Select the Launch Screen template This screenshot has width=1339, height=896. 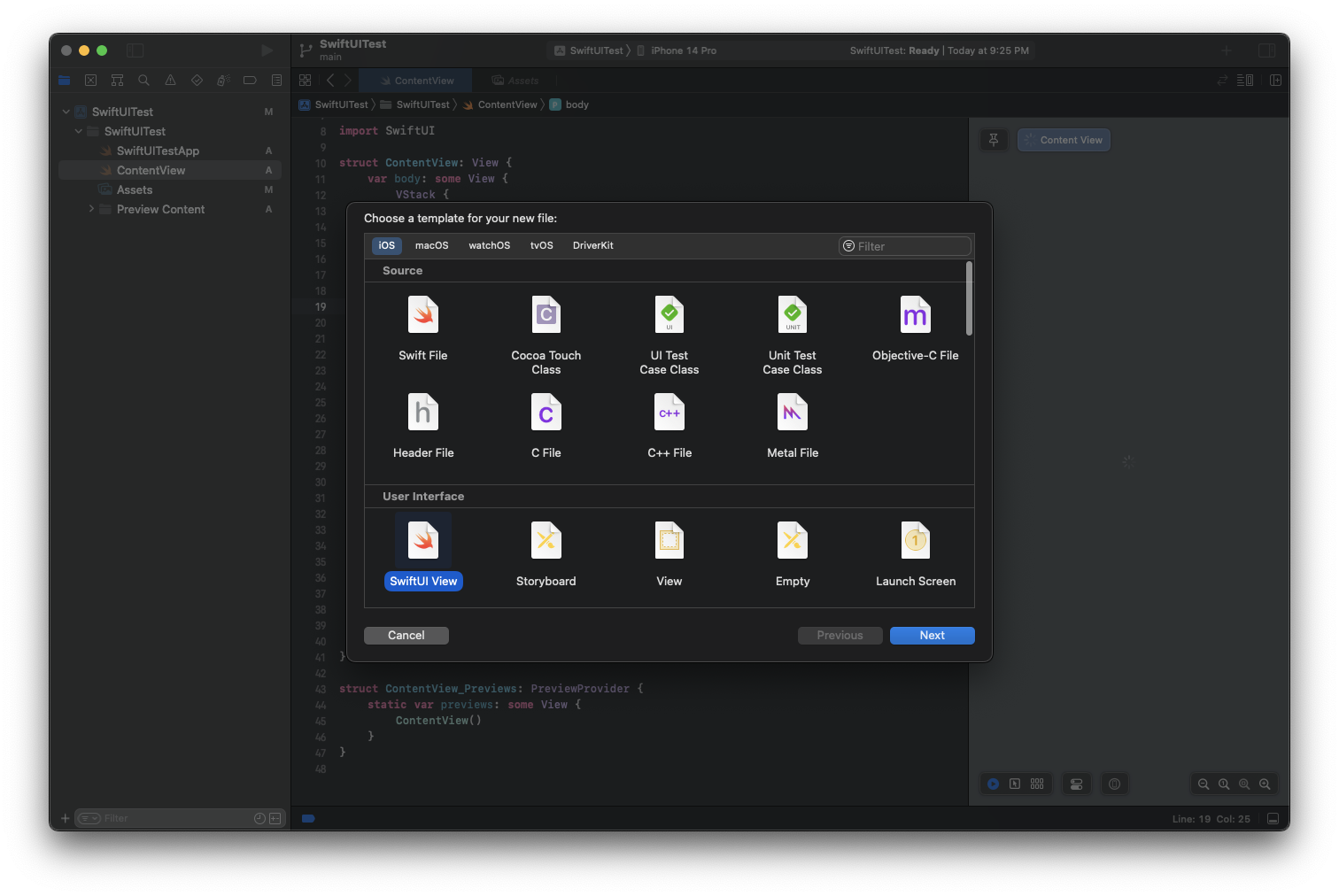916,554
